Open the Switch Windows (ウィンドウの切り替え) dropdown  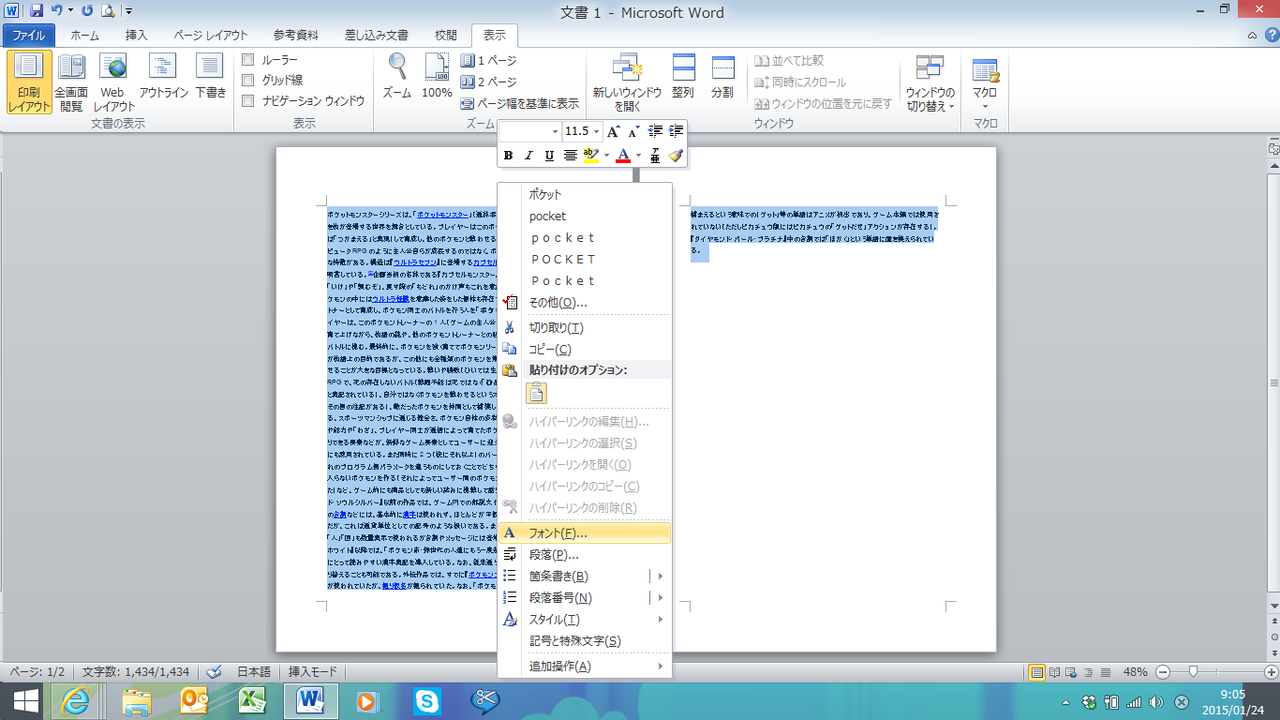(930, 82)
